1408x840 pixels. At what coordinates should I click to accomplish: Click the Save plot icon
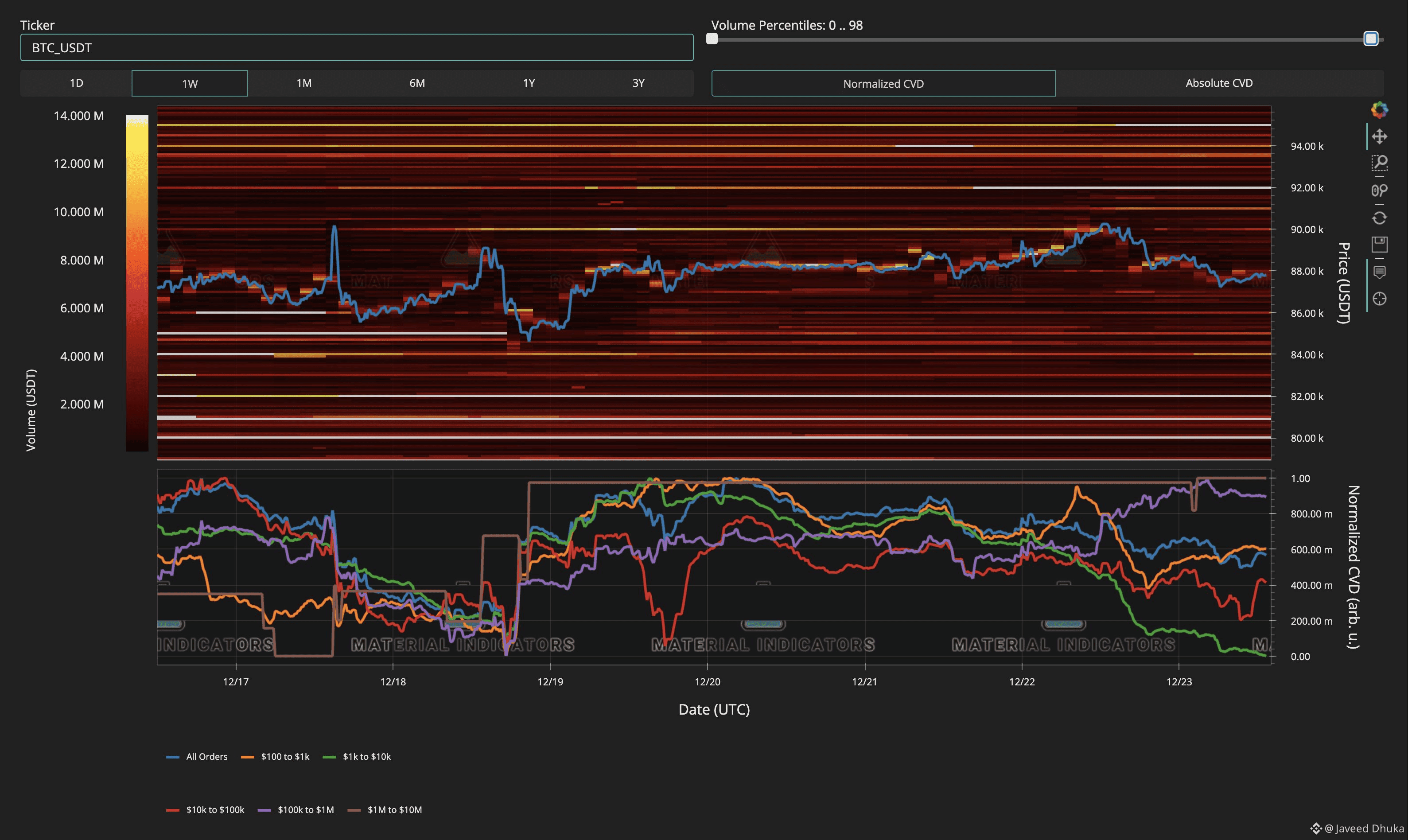(x=1379, y=245)
